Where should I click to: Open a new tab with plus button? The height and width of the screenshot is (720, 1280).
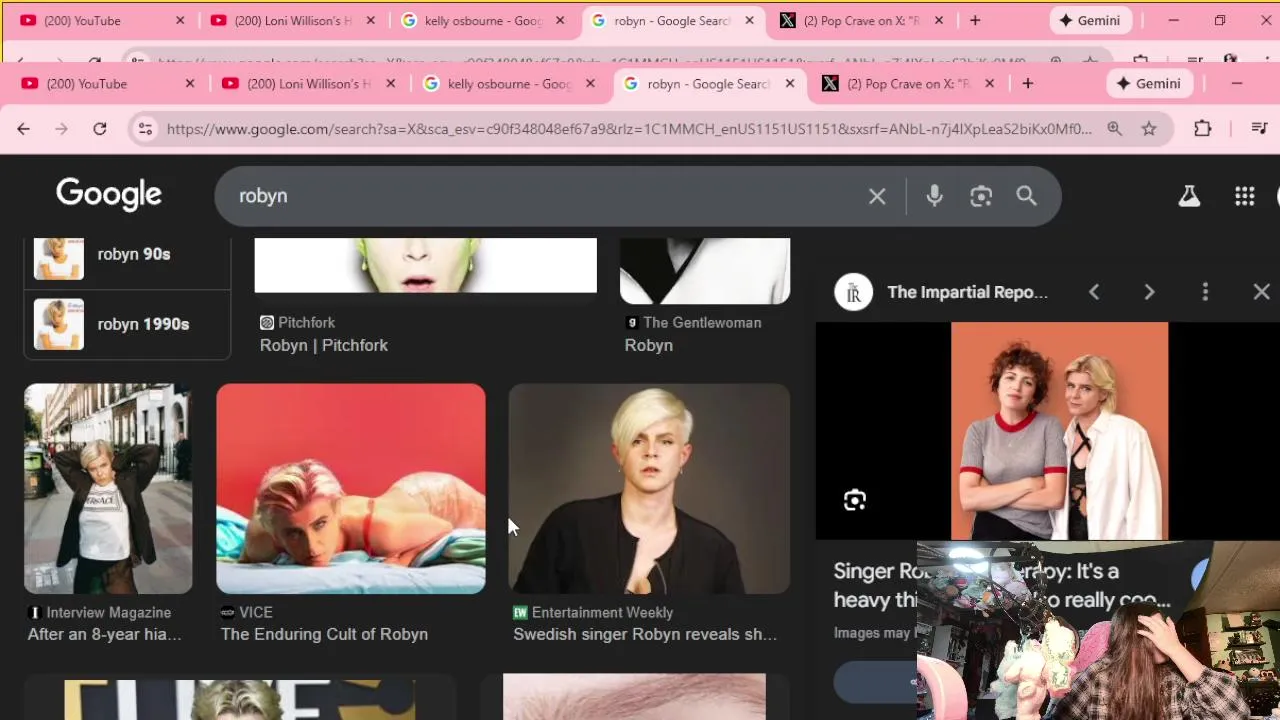[x=1027, y=84]
